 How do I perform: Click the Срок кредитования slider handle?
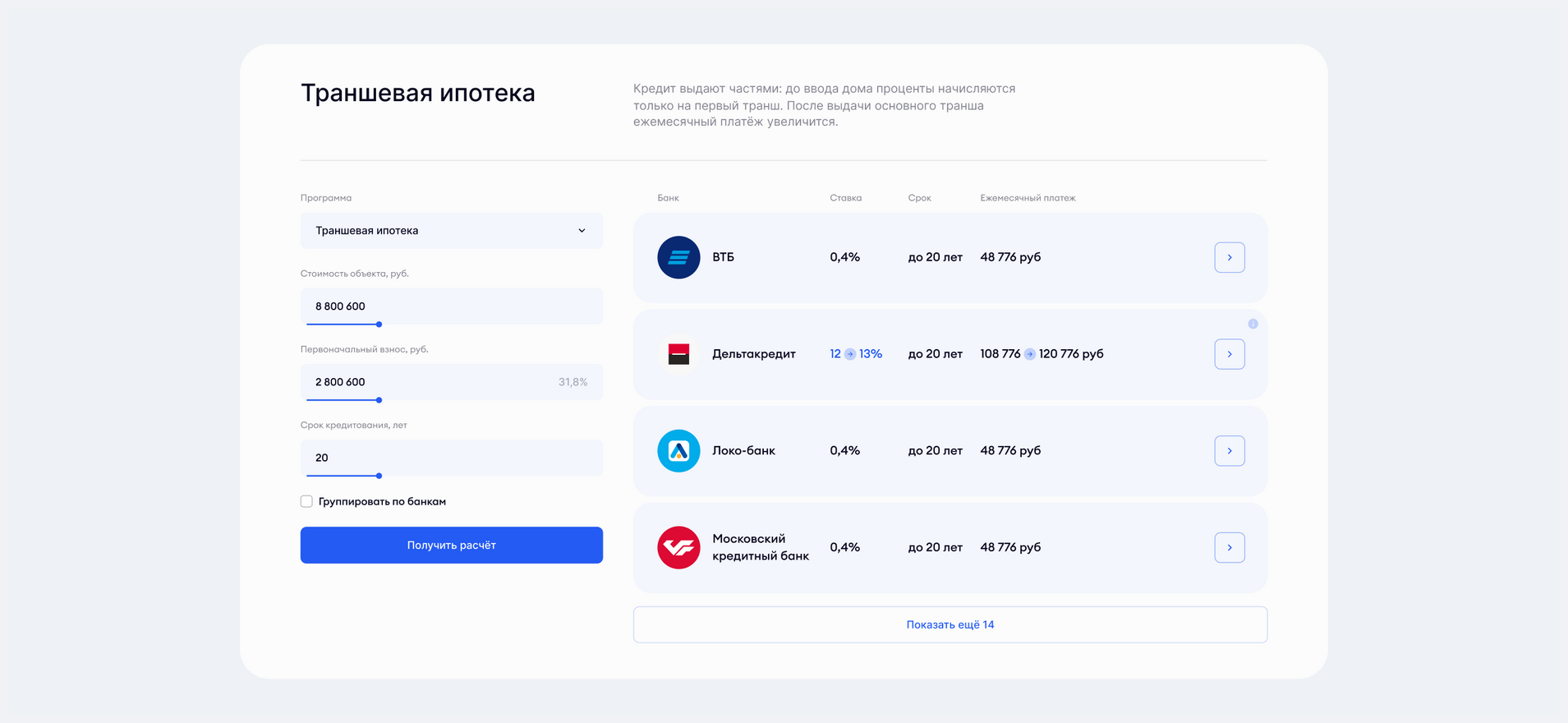pyautogui.click(x=379, y=476)
